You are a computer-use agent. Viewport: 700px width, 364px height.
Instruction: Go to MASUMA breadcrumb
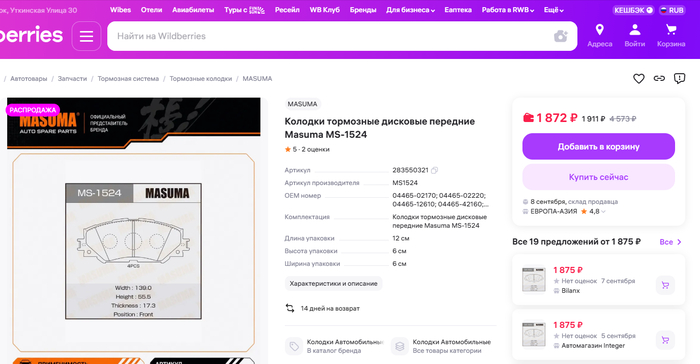pos(257,79)
